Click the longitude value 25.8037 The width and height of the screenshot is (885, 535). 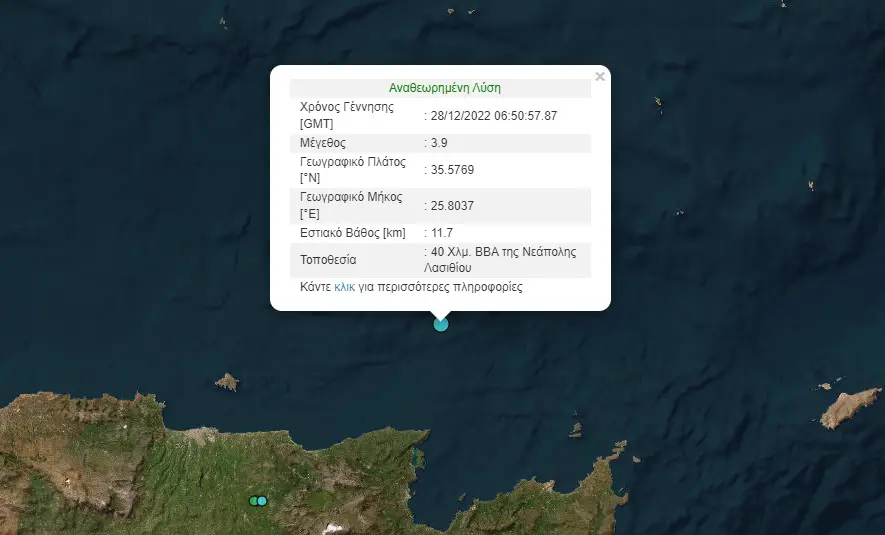click(452, 205)
